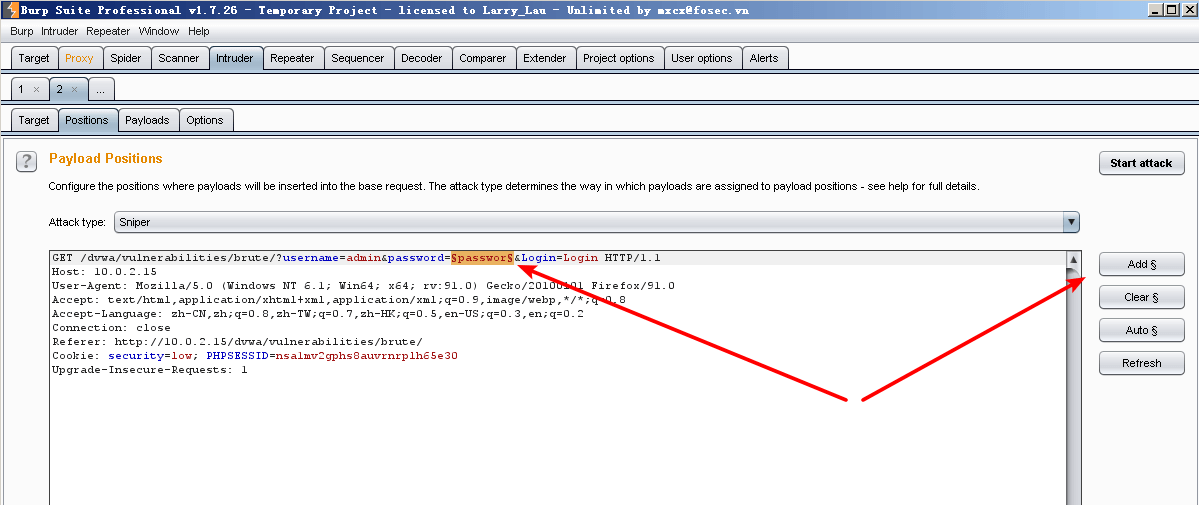Image resolution: width=1199 pixels, height=505 pixels.
Task: Switch to the Scanner tab
Action: coord(178,58)
